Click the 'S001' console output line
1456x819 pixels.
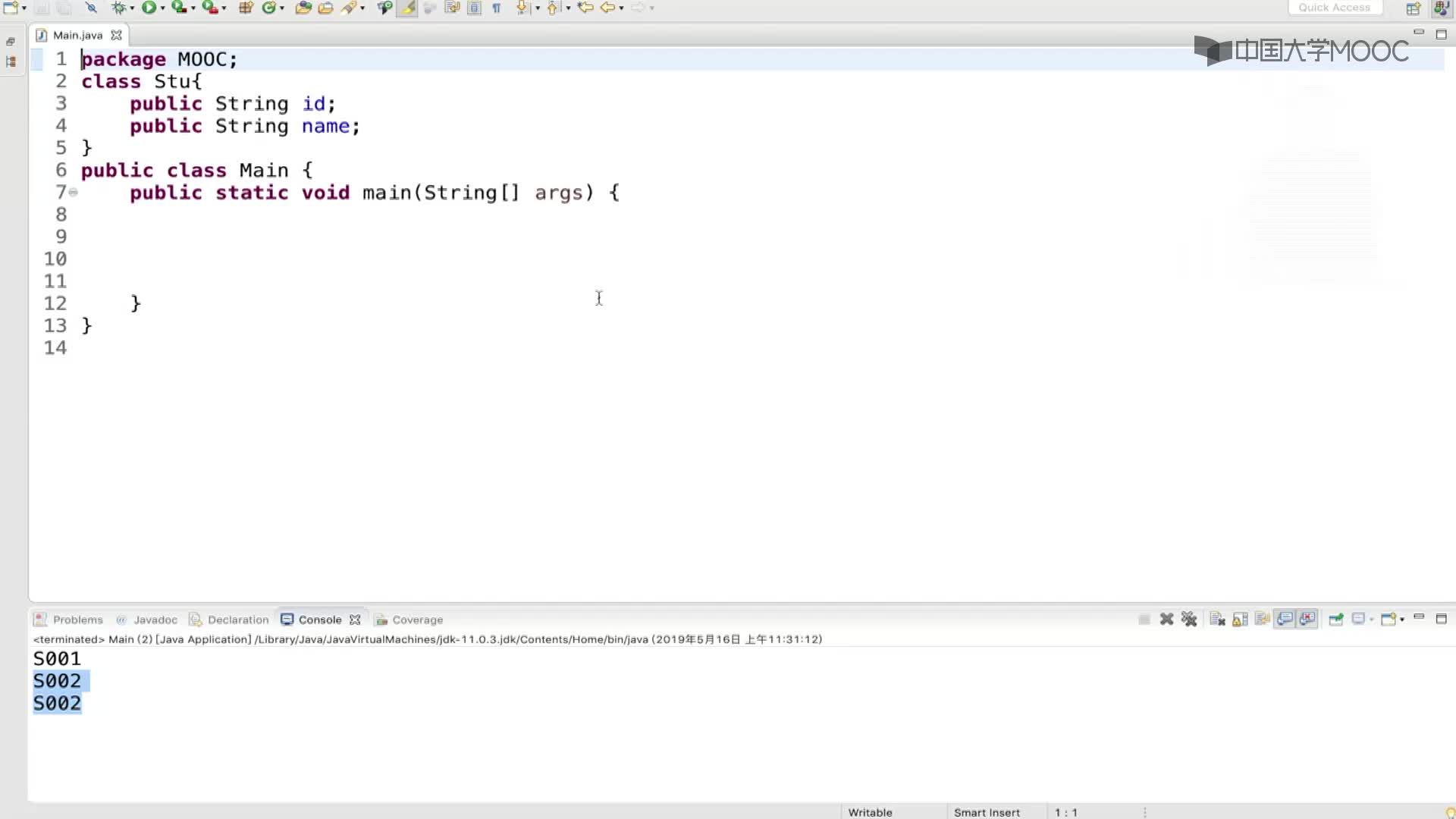point(57,658)
